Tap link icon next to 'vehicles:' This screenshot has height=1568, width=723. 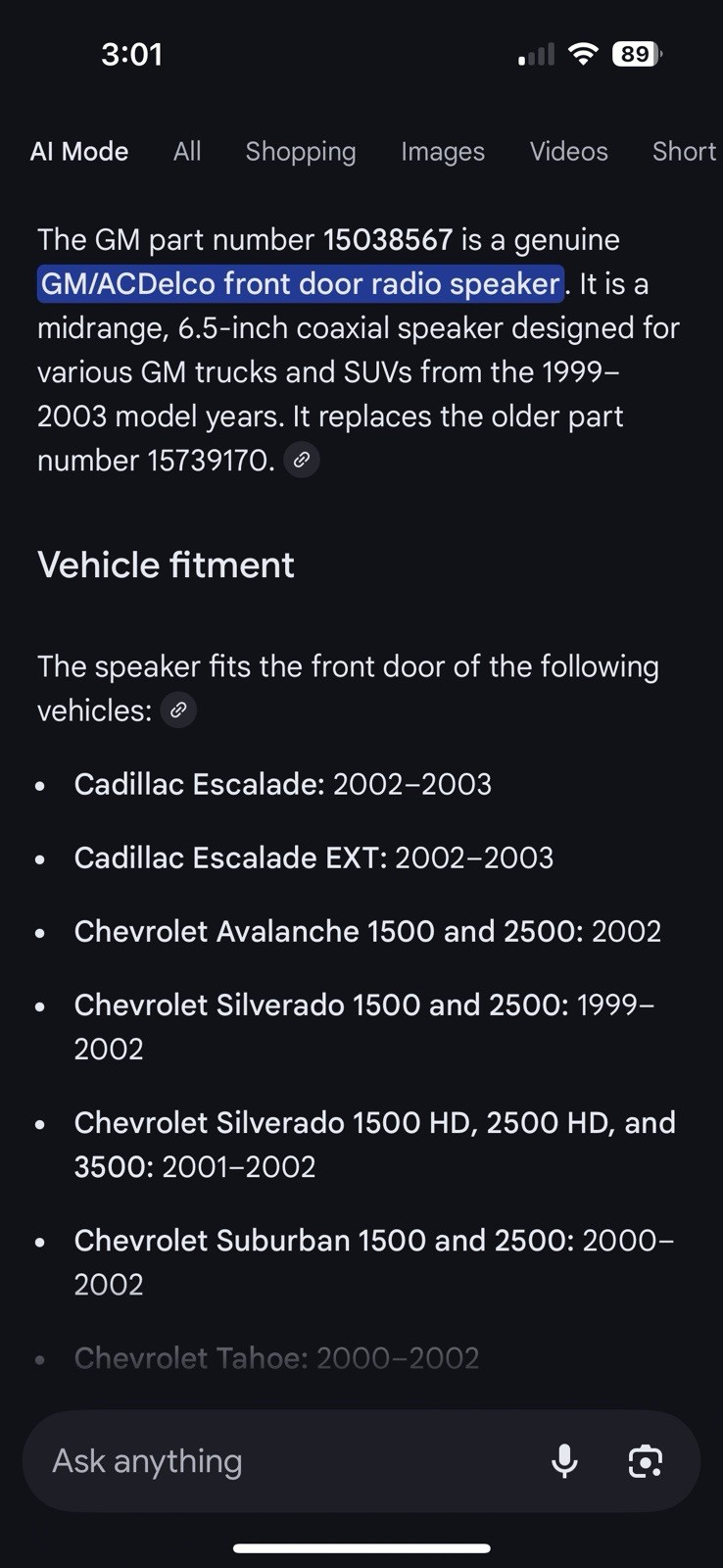click(x=178, y=710)
